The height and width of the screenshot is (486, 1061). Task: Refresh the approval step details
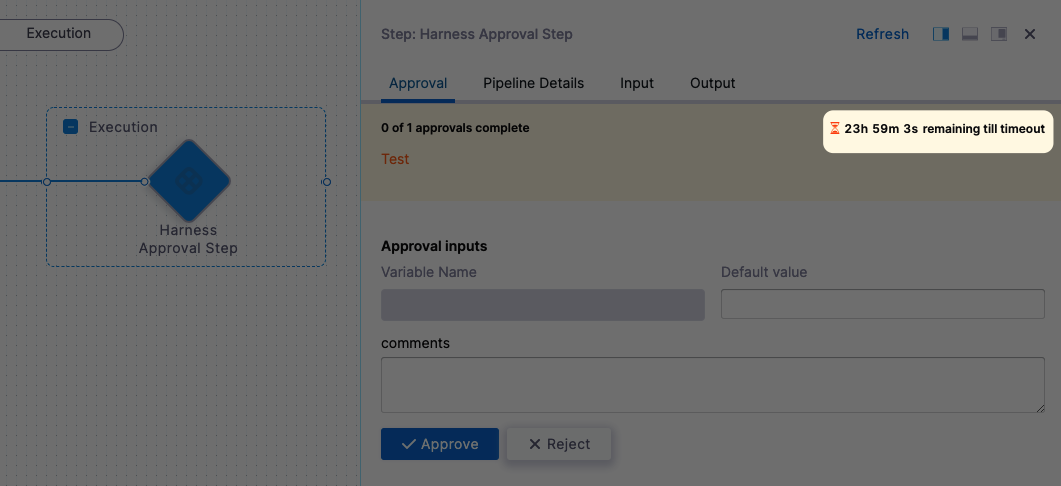pyautogui.click(x=882, y=34)
